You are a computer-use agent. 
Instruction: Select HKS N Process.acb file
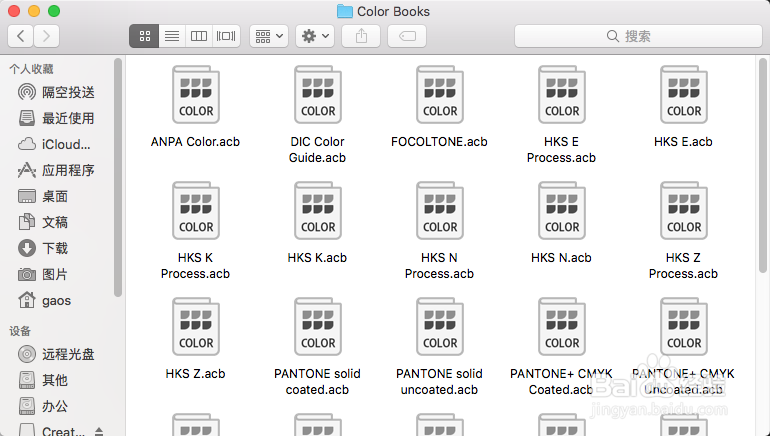[x=440, y=231]
